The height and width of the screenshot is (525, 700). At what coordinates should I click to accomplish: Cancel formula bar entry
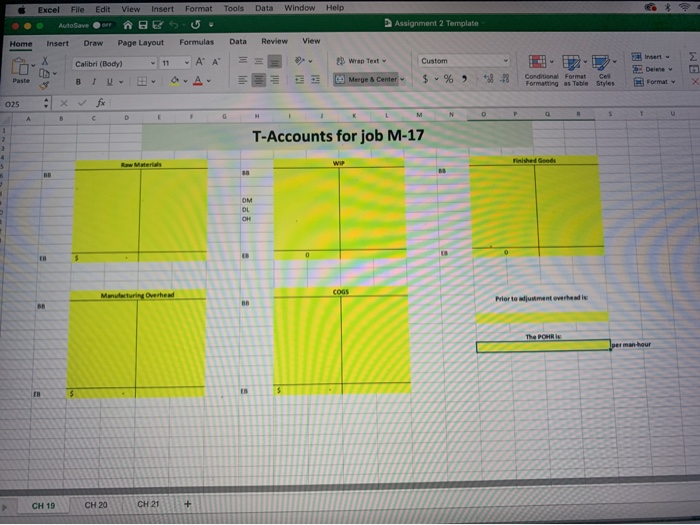point(64,104)
